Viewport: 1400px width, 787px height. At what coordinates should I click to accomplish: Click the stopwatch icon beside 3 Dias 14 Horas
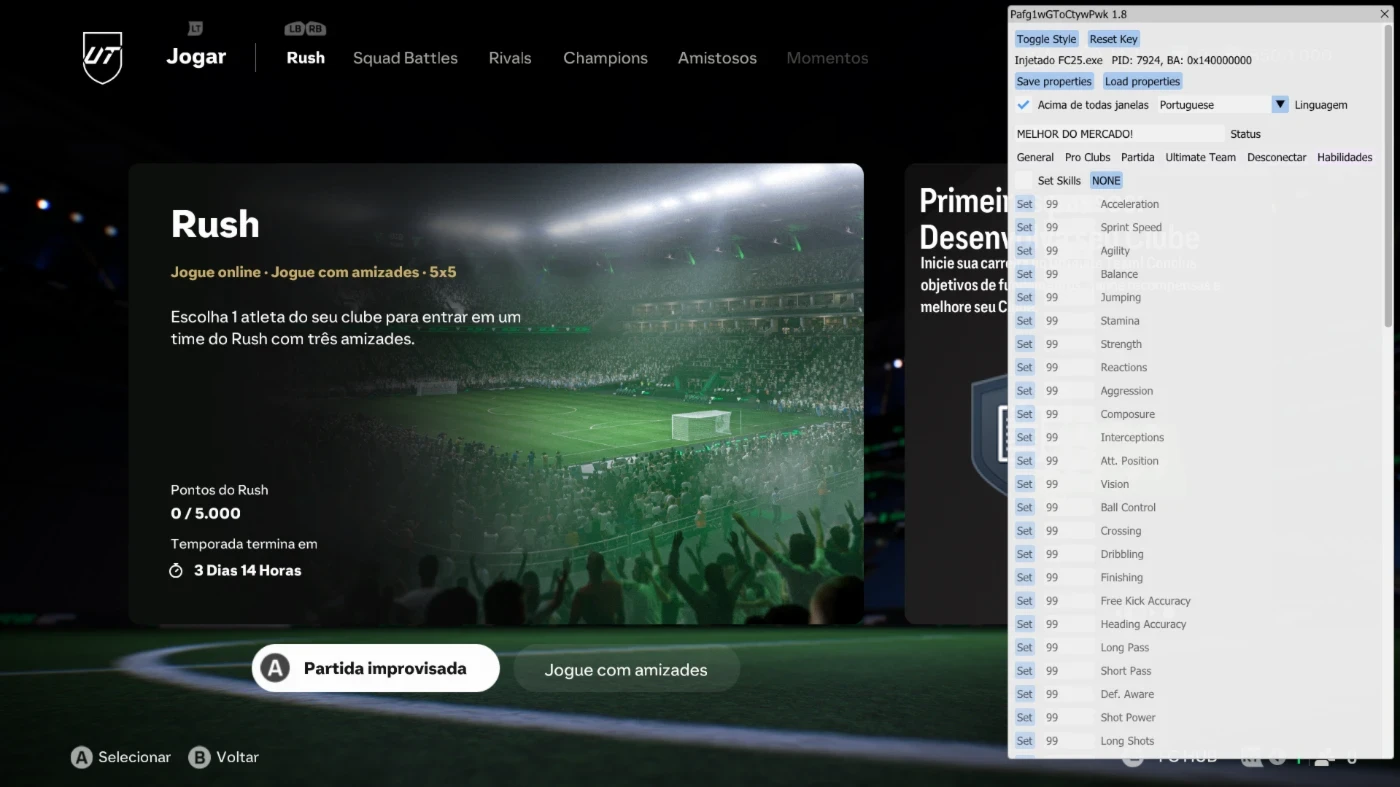pyautogui.click(x=176, y=570)
